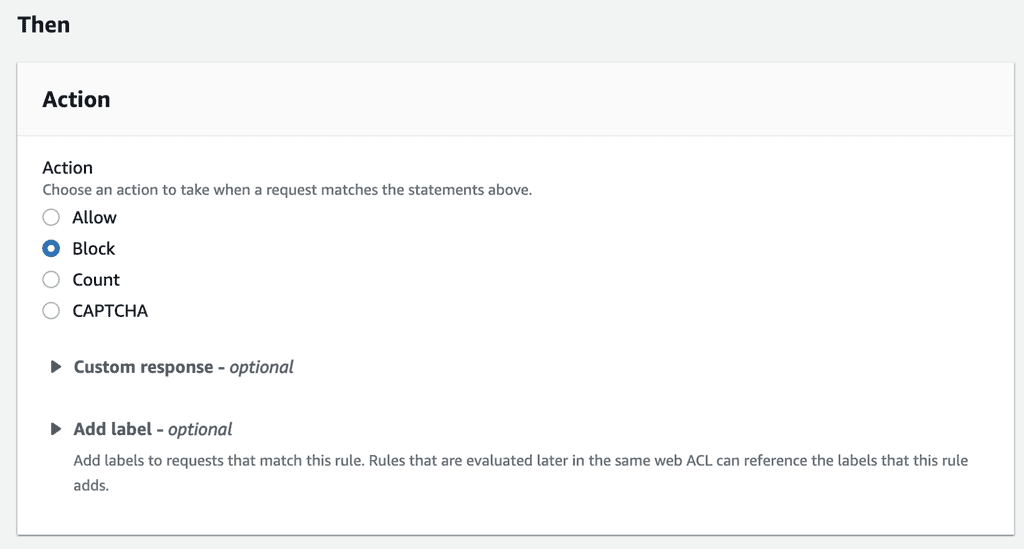Expand Add label using its triangle arrow

(56, 429)
